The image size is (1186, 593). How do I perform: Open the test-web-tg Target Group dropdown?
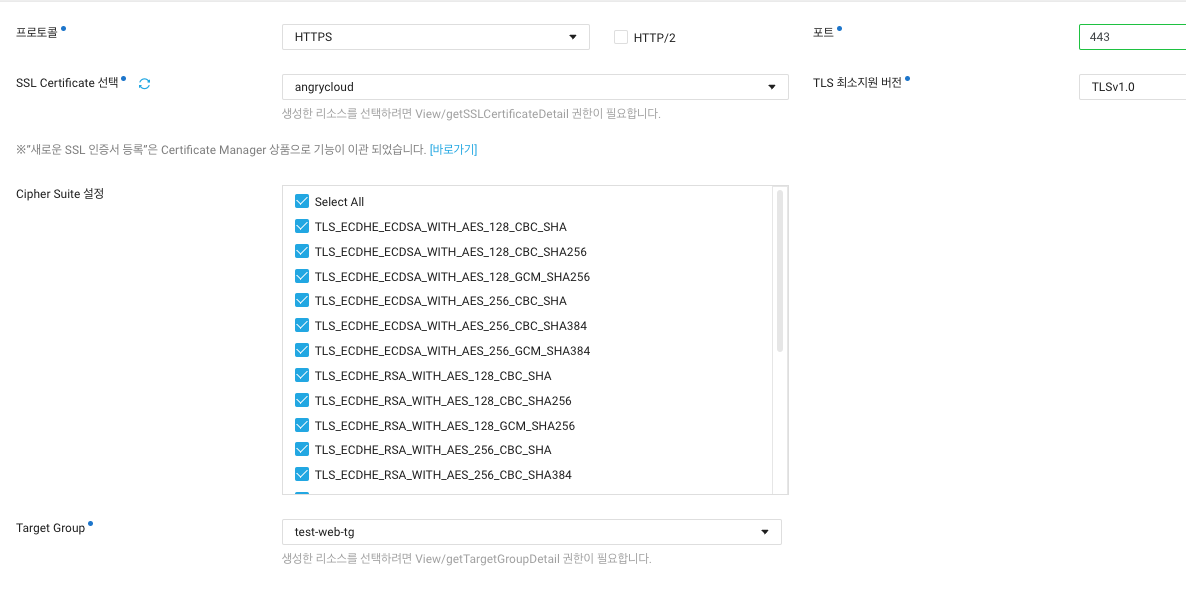click(x=532, y=532)
